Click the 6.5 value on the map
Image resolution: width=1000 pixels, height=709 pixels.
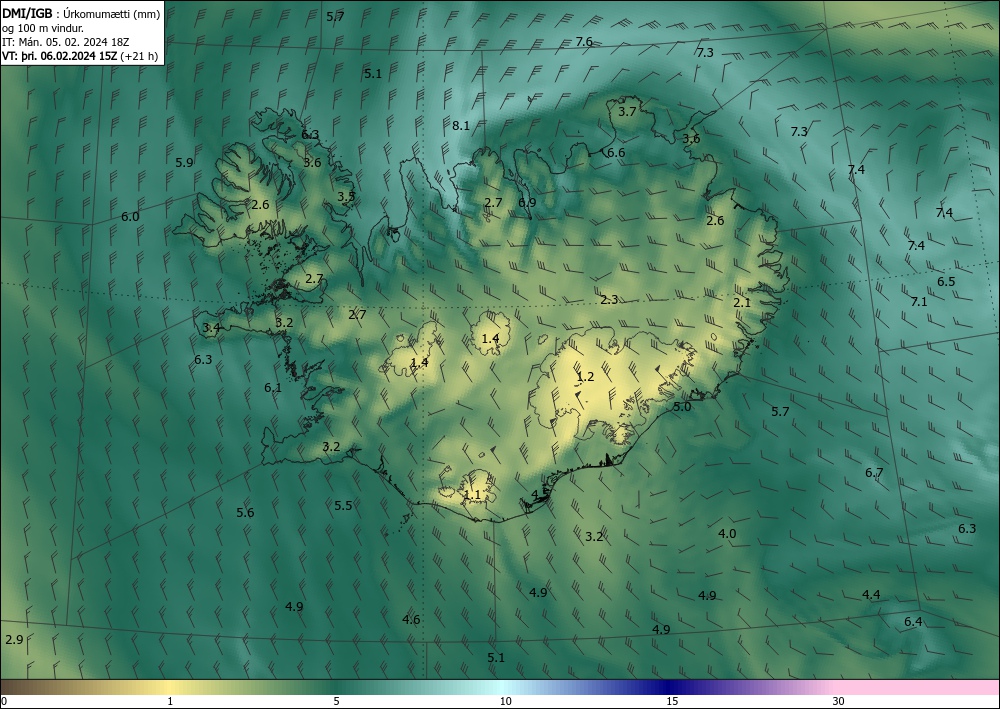[946, 282]
